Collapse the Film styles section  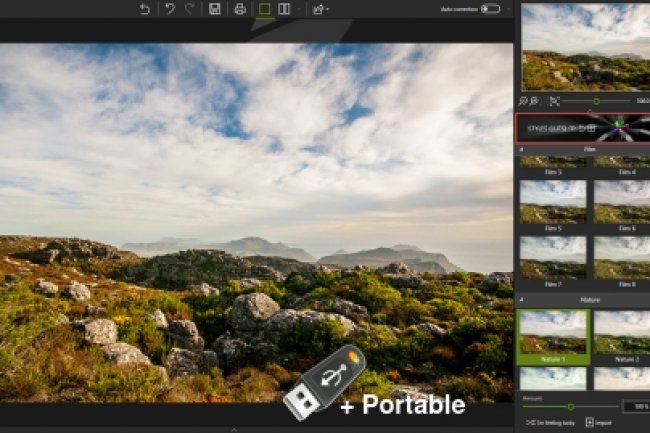click(x=521, y=149)
